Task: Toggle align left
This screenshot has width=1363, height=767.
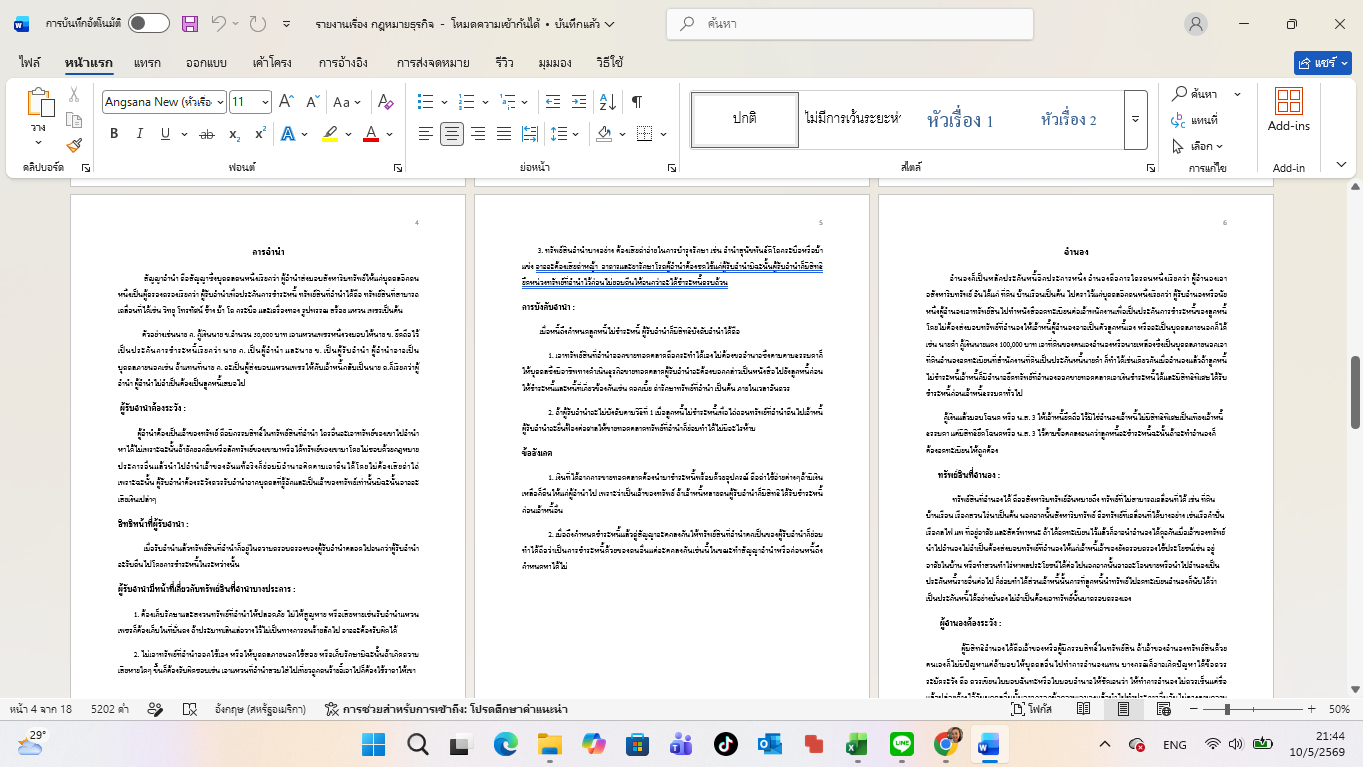Action: tap(425, 134)
